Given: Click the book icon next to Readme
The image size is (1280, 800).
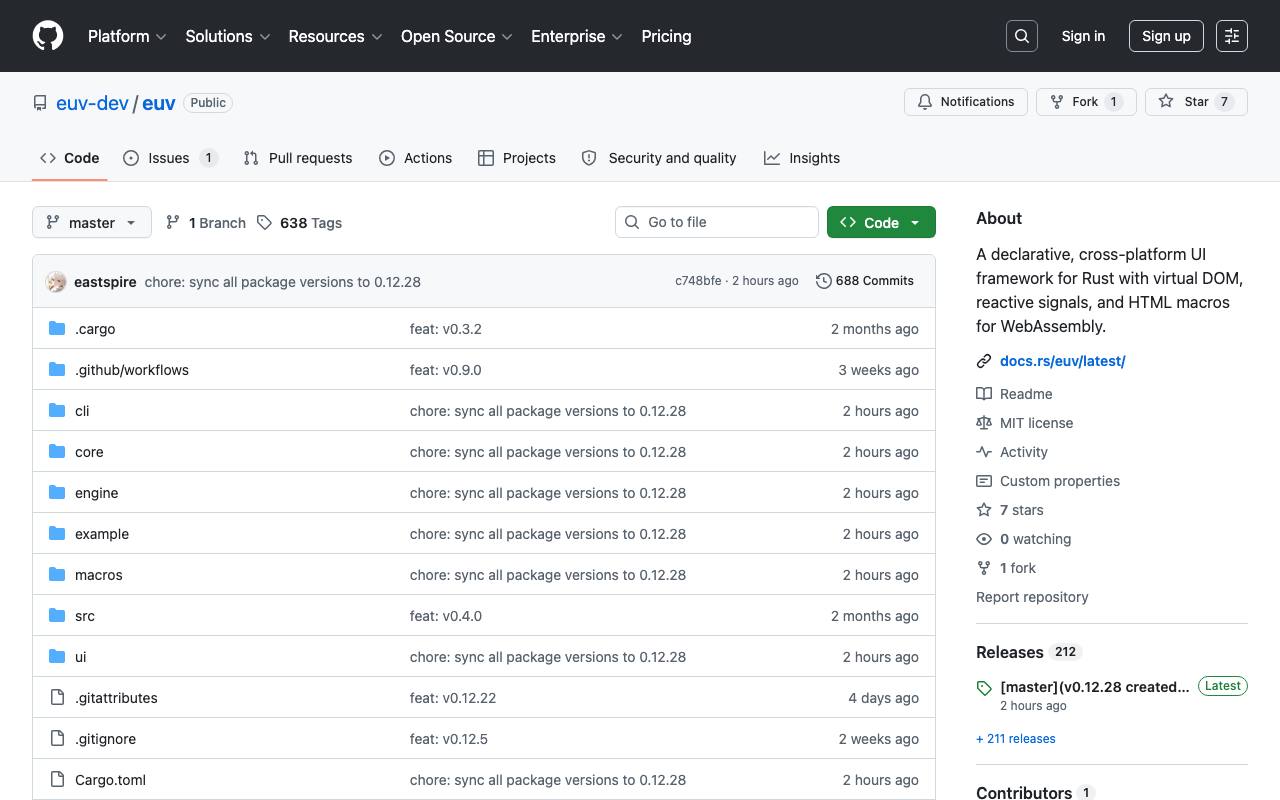Looking at the screenshot, I should pos(984,394).
